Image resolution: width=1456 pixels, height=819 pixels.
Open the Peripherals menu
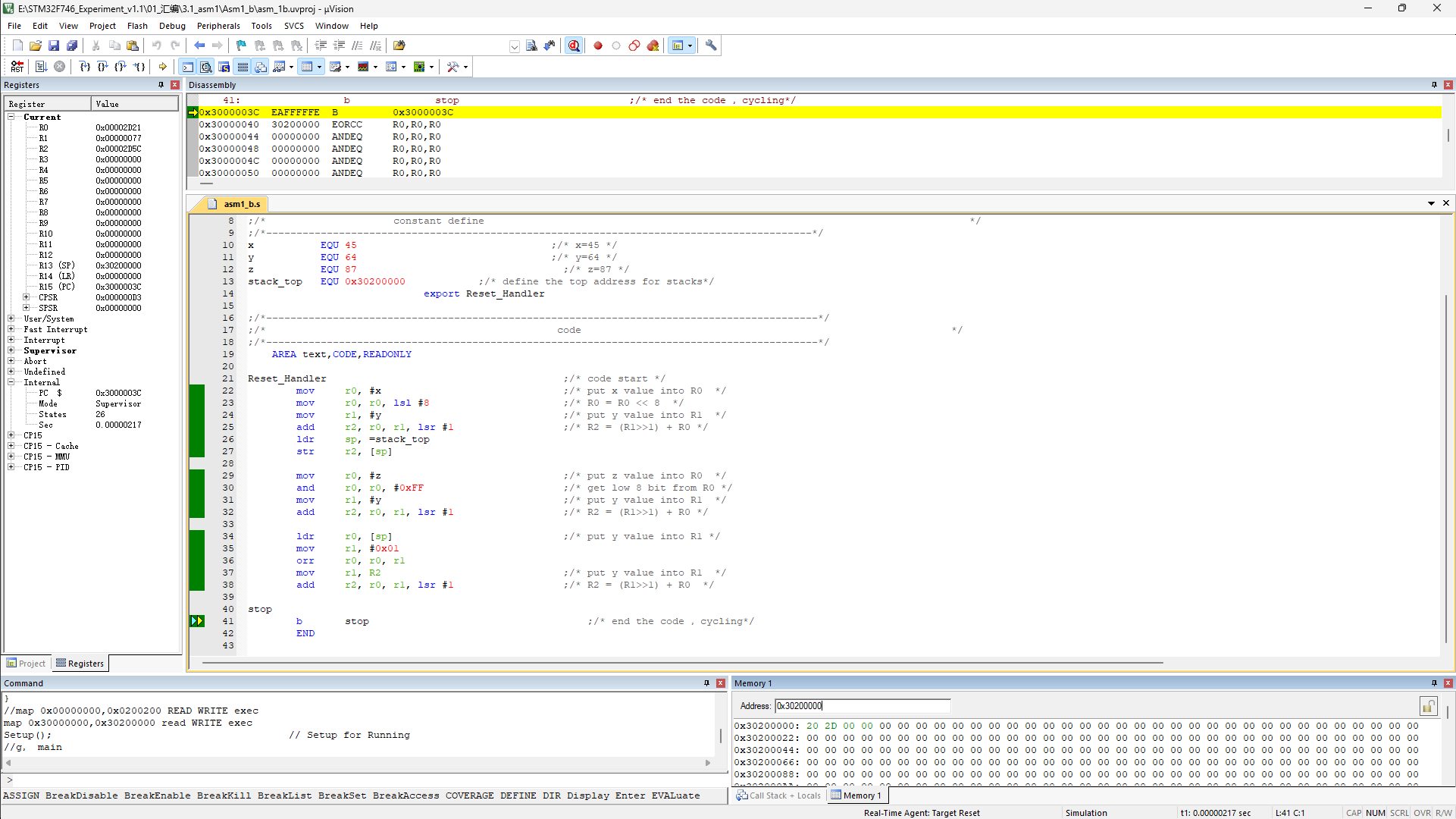(x=218, y=26)
